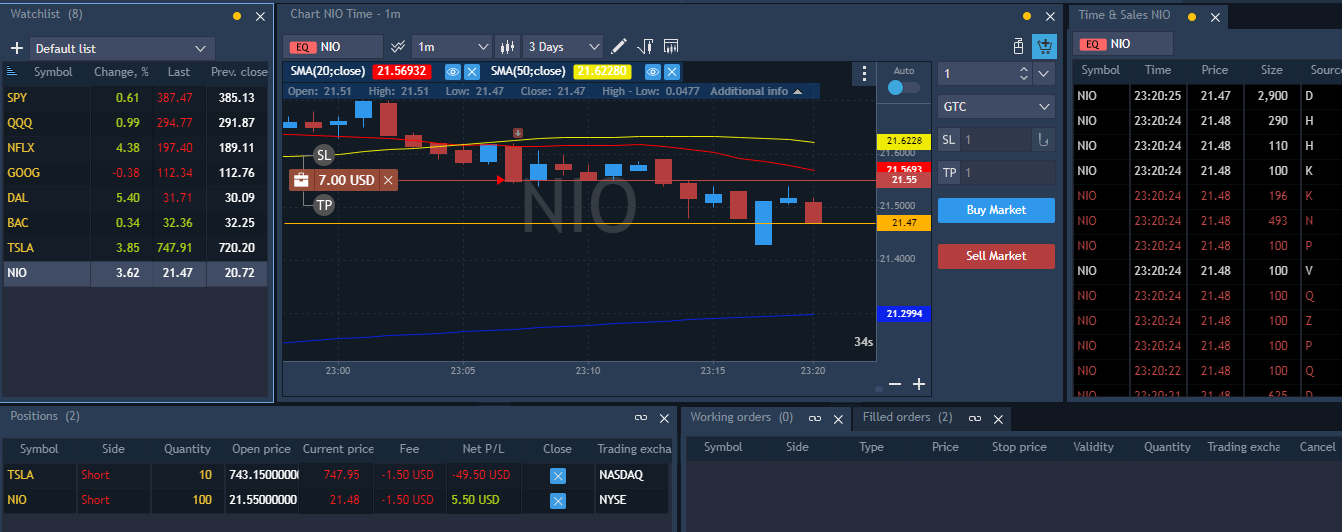Viewport: 1342px width, 532px height.
Task: Click the Sell Market button
Action: (x=996, y=256)
